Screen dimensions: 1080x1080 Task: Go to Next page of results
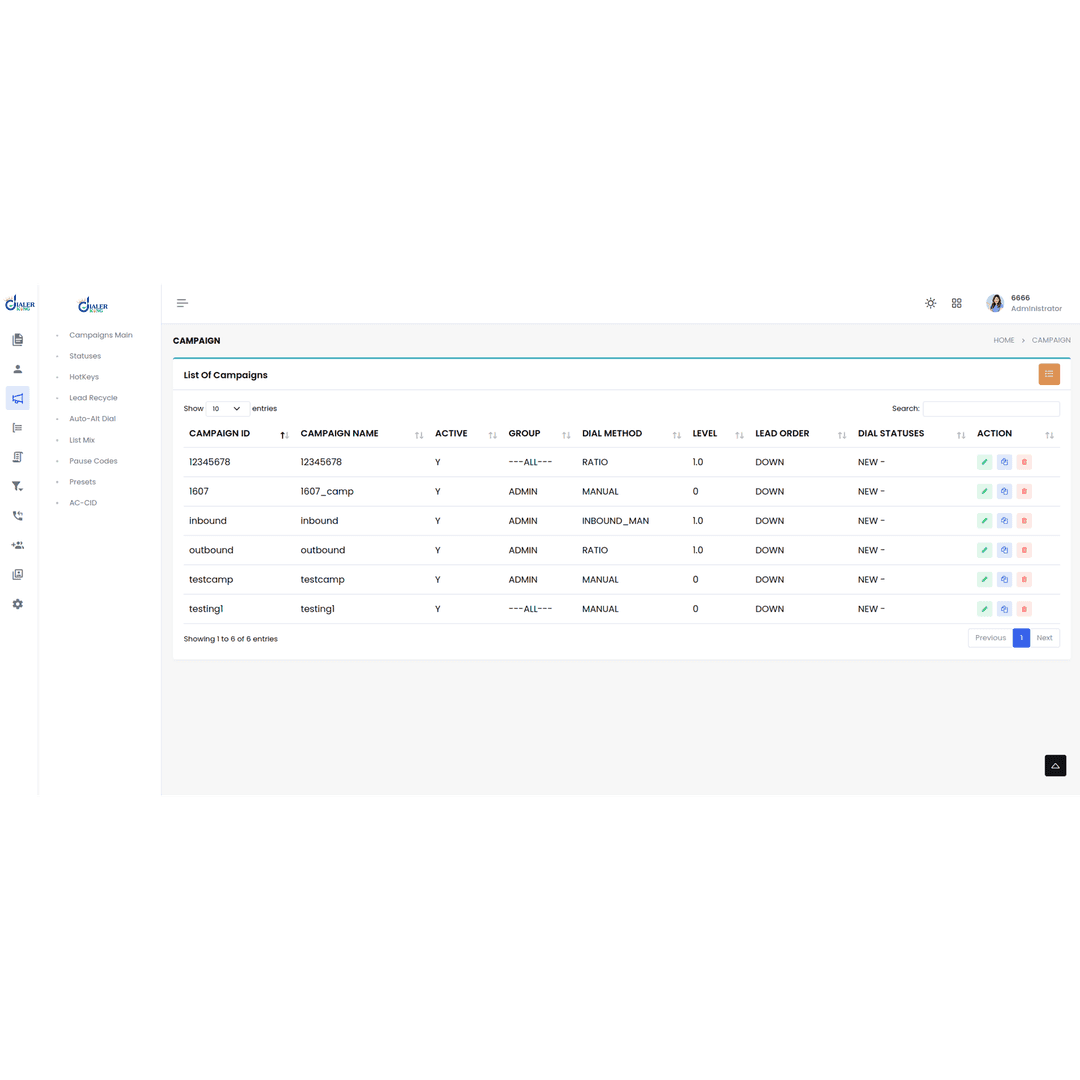pyautogui.click(x=1044, y=638)
